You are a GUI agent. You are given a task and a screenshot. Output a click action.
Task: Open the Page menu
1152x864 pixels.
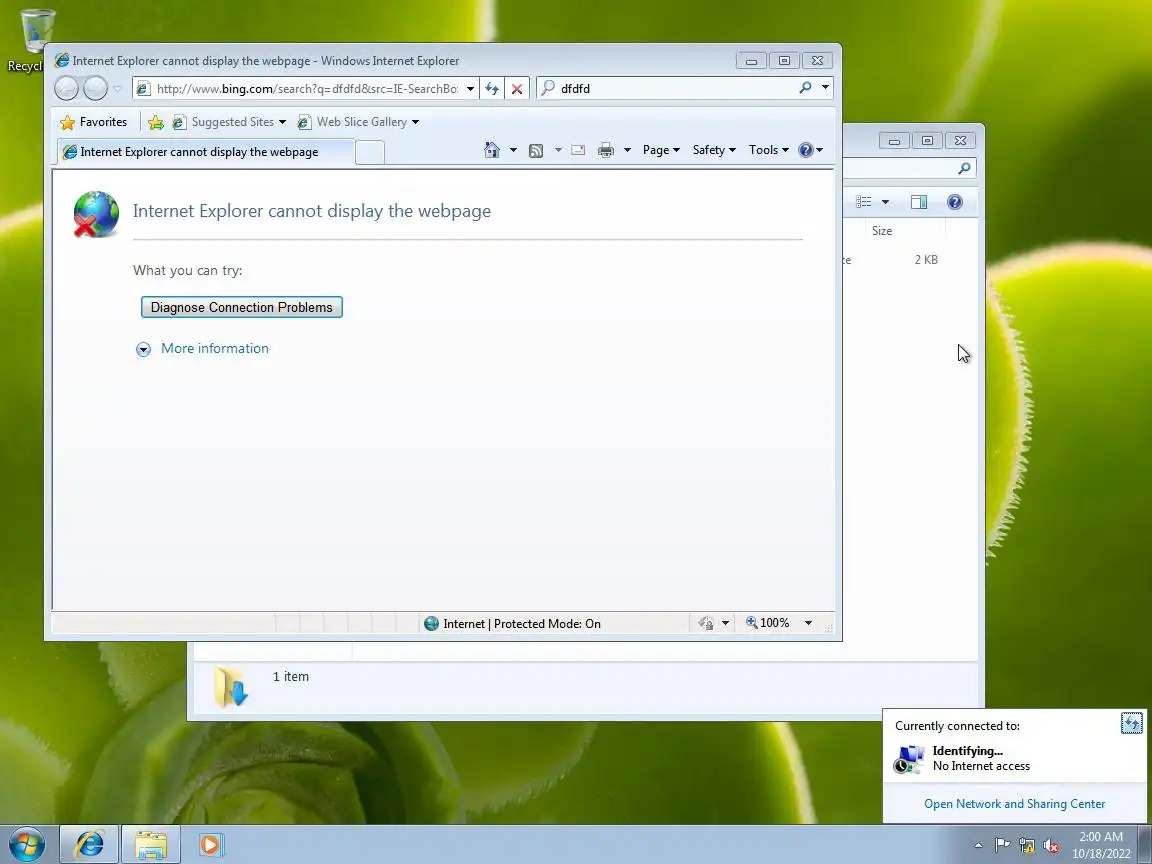coord(661,150)
